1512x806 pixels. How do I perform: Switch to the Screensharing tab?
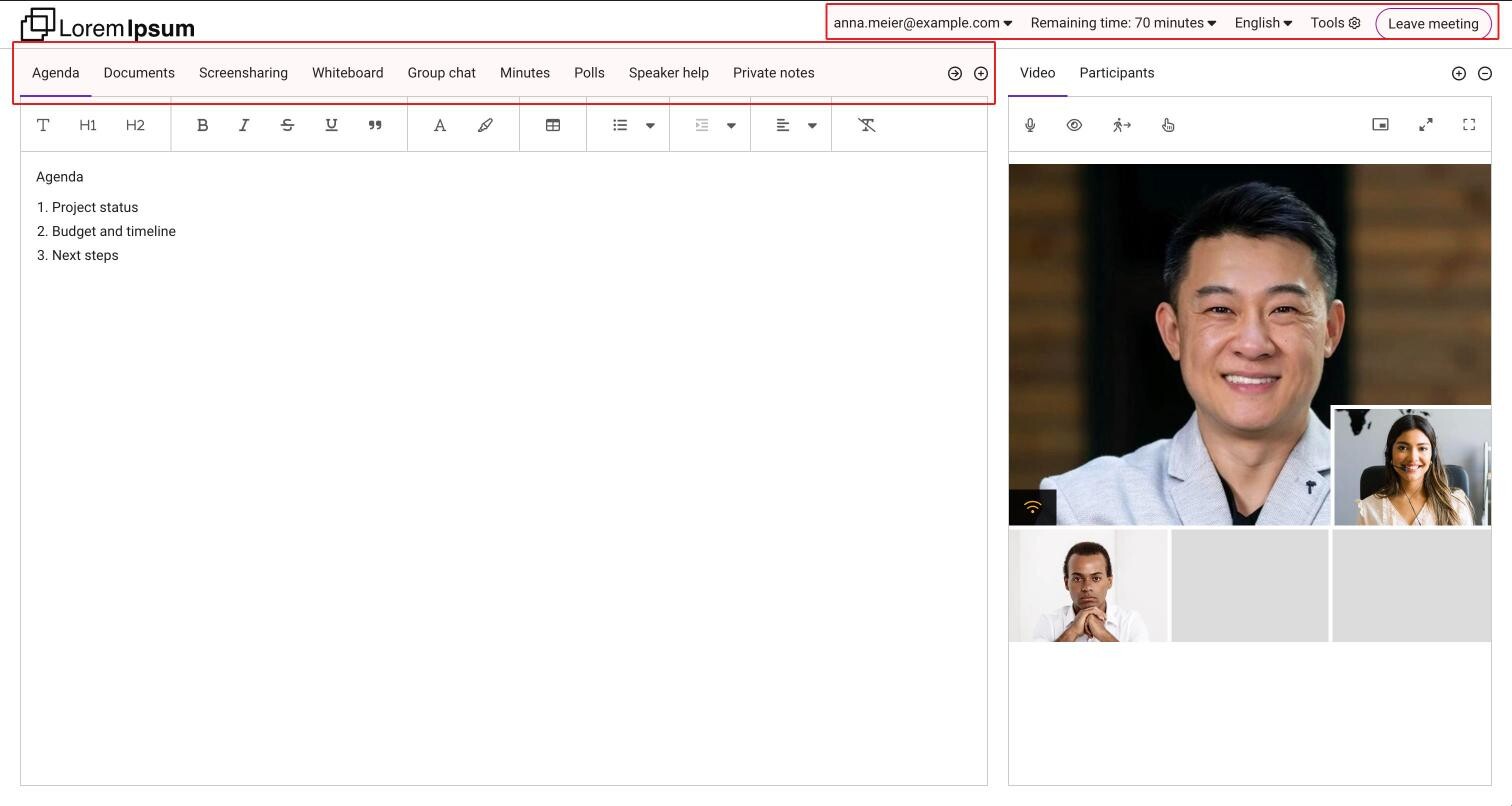tap(243, 73)
